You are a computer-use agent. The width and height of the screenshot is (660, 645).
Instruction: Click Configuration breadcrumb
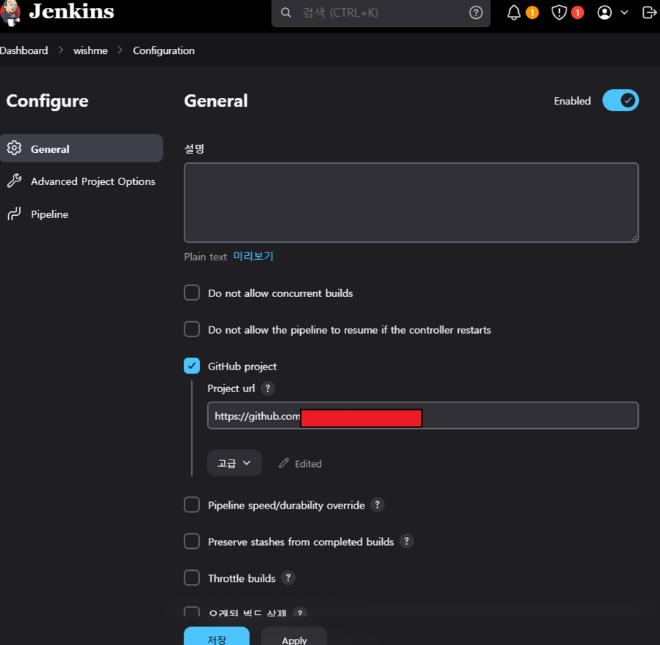click(163, 51)
